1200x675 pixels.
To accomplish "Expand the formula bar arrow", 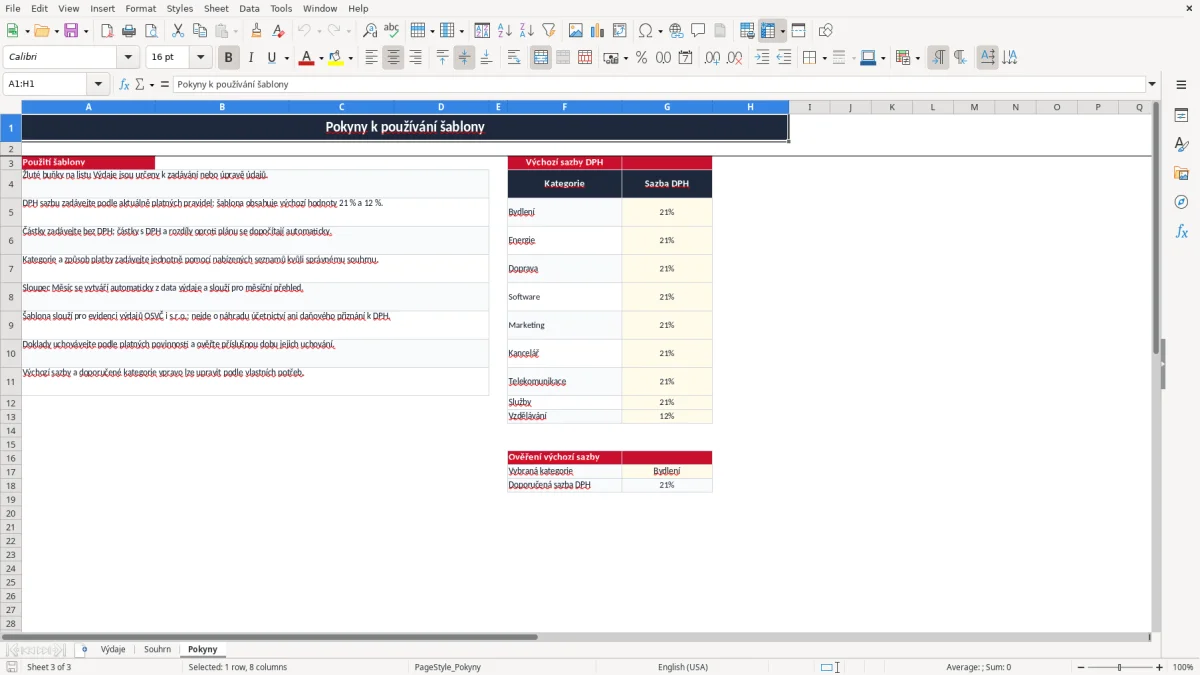I will 1152,84.
